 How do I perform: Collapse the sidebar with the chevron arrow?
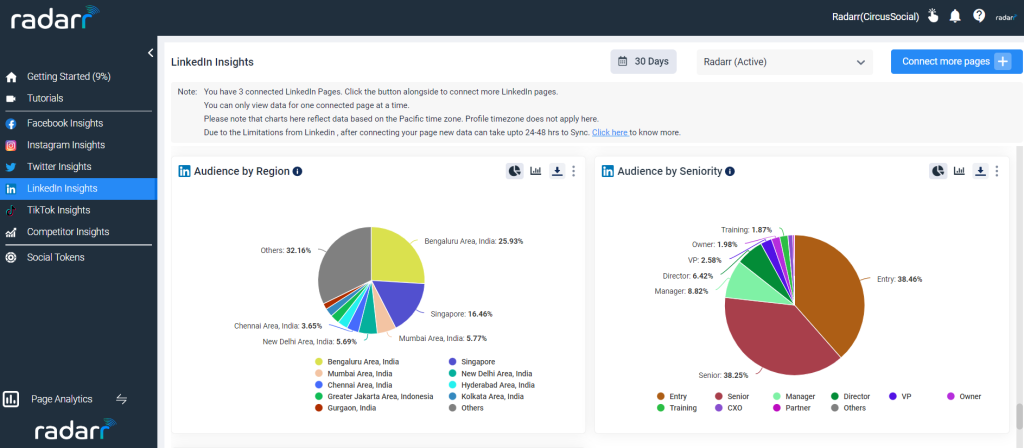coord(150,53)
